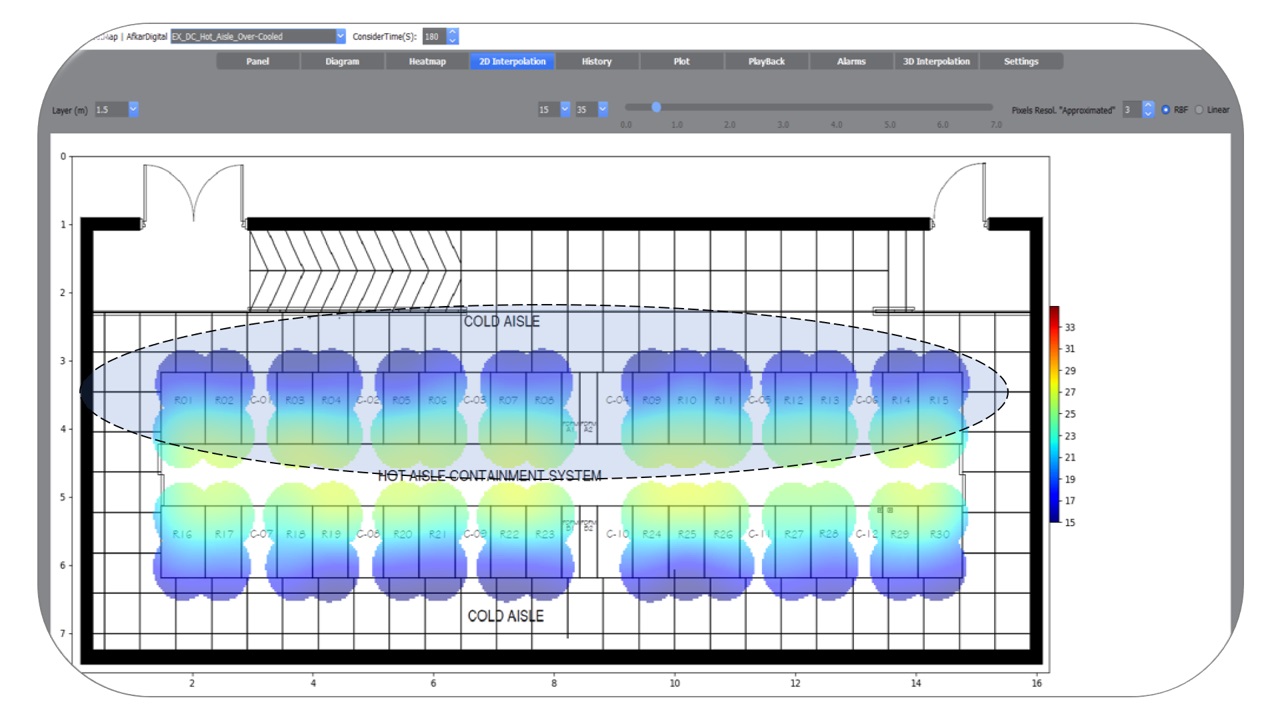Click the slider handle above the scale
Viewport: 1280px width, 720px height.
656,107
